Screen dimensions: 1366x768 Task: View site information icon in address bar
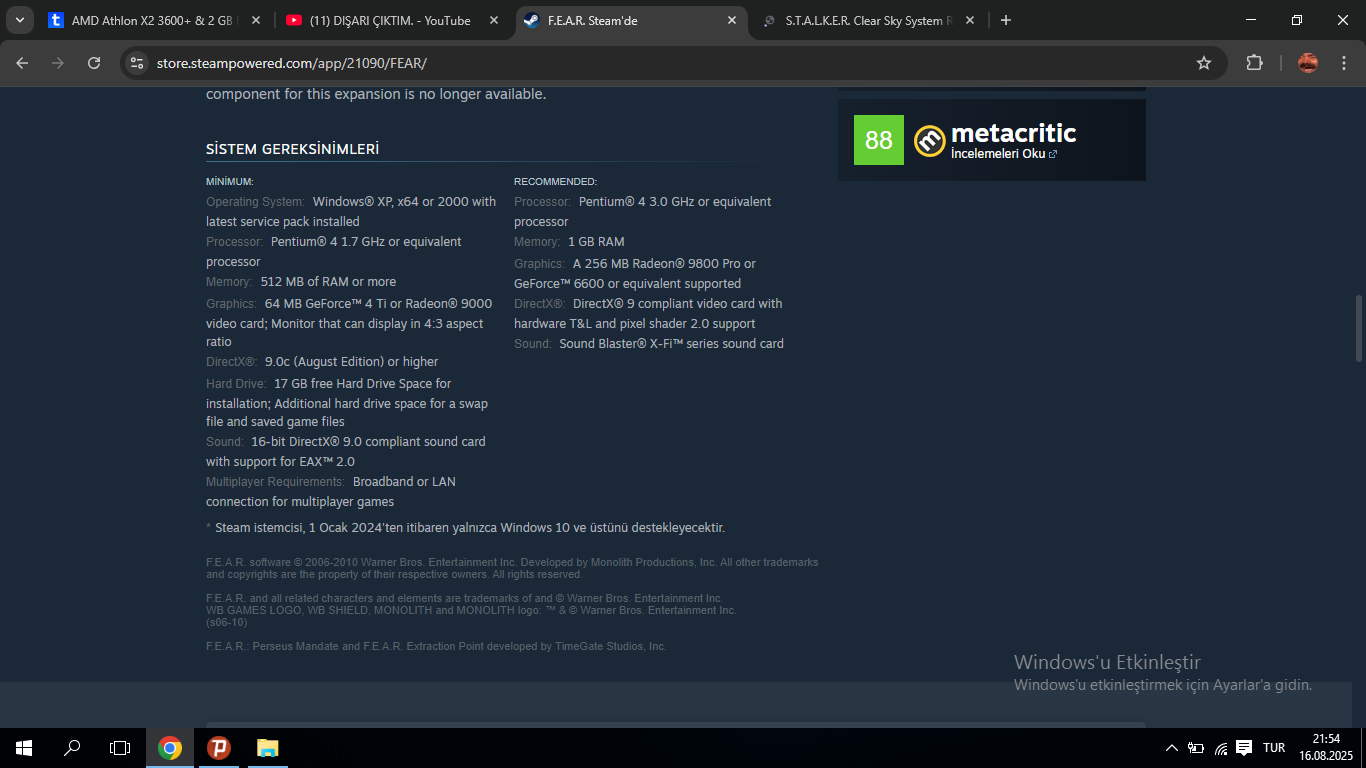pyautogui.click(x=138, y=63)
